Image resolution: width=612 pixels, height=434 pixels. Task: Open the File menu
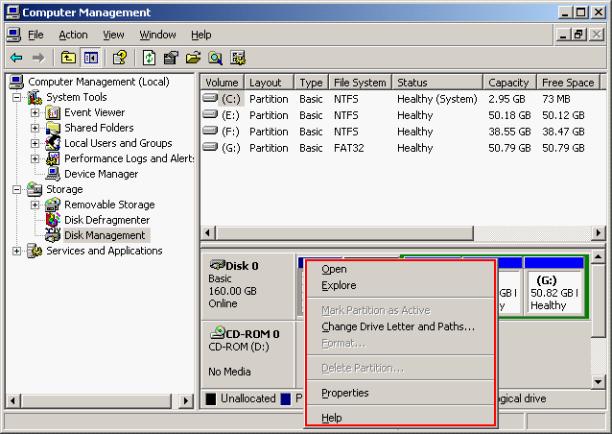[36, 35]
